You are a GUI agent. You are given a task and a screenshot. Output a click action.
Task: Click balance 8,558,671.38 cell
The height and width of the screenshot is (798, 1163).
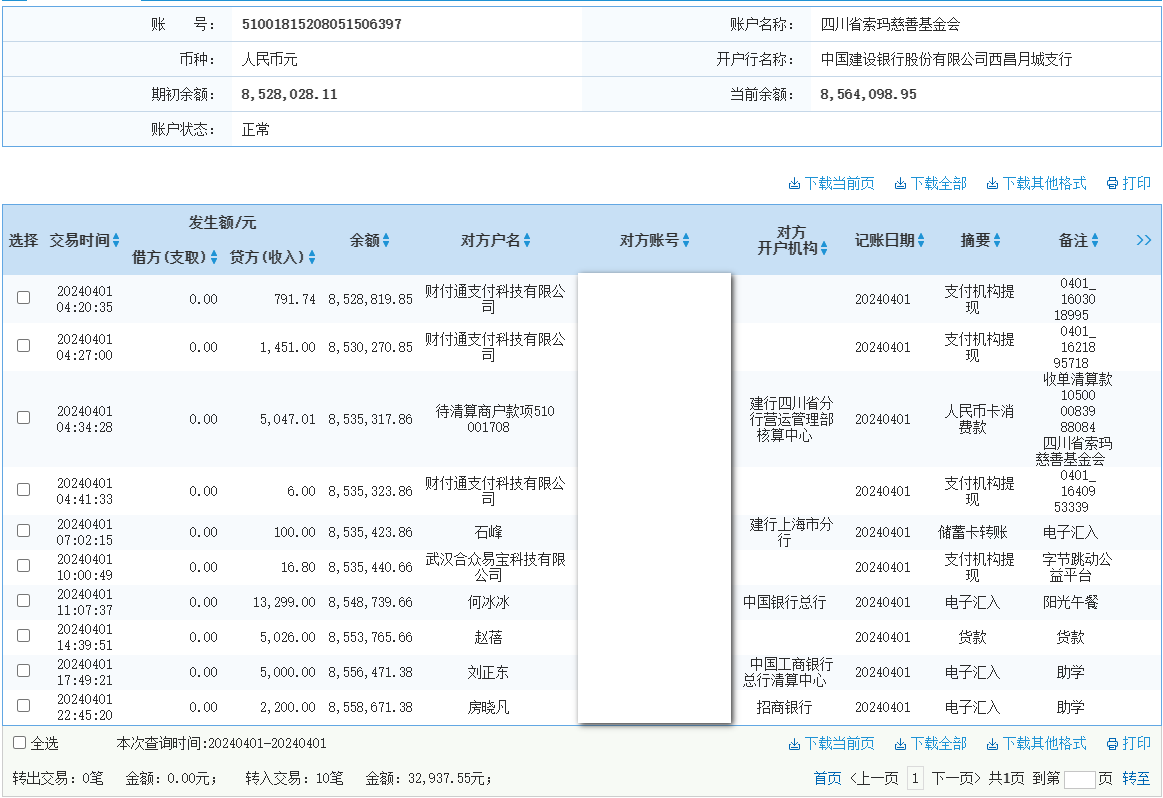(x=370, y=708)
